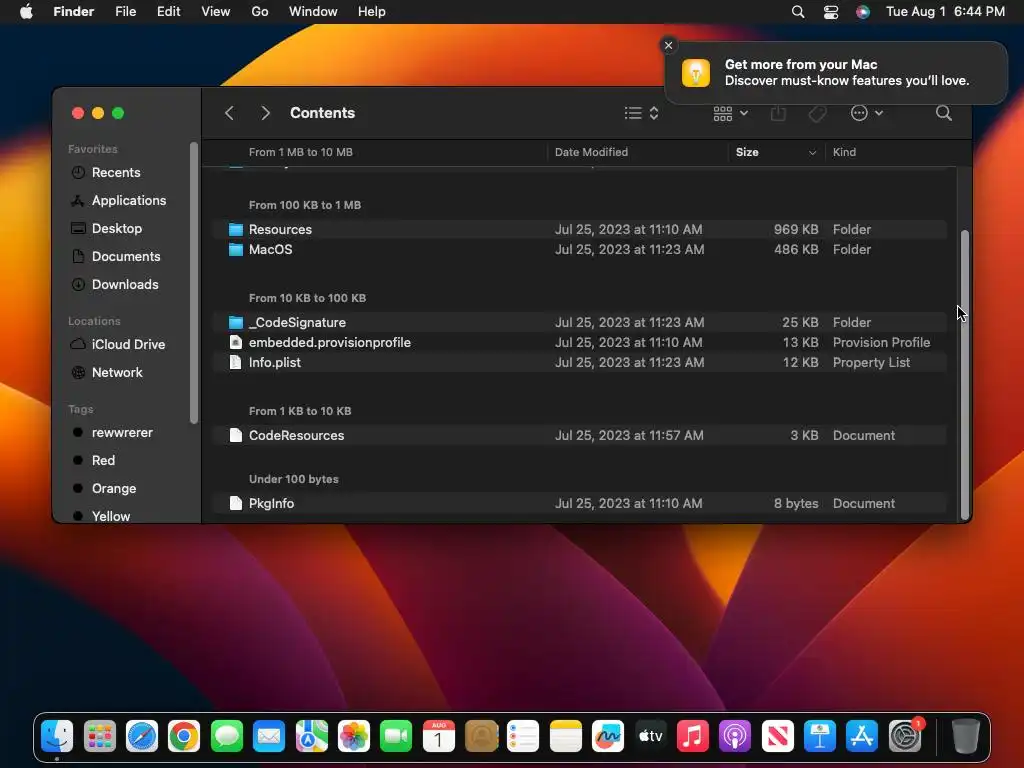This screenshot has height=768, width=1024.
Task: Open the Edit menu
Action: point(168,12)
